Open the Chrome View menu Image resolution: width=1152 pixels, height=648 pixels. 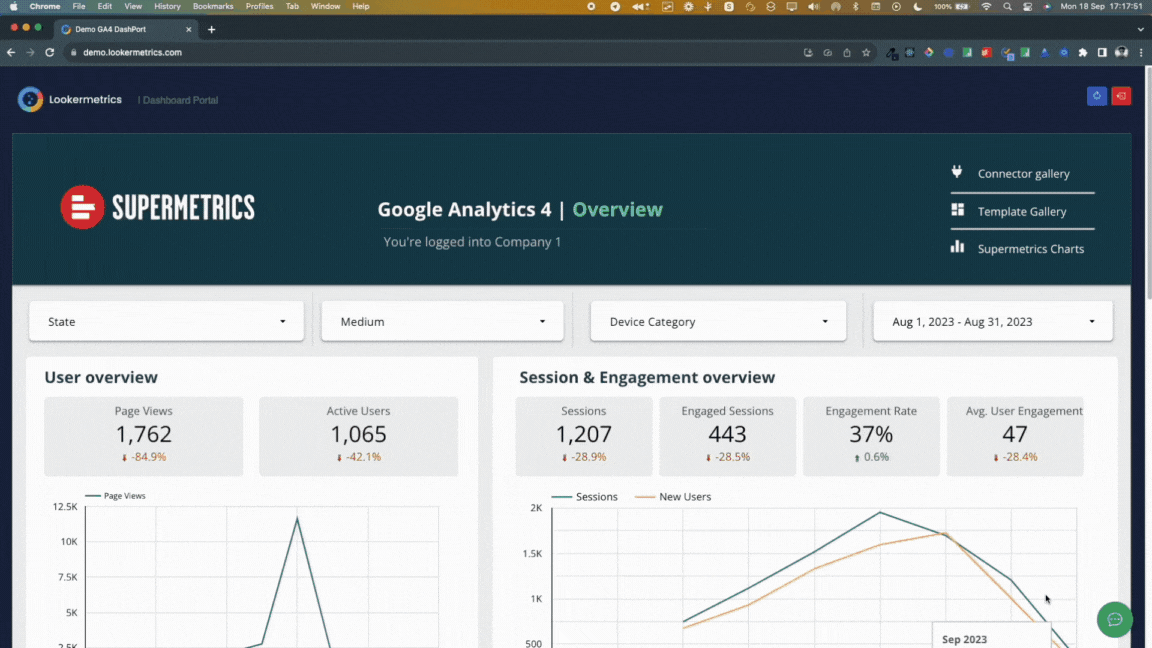(133, 7)
